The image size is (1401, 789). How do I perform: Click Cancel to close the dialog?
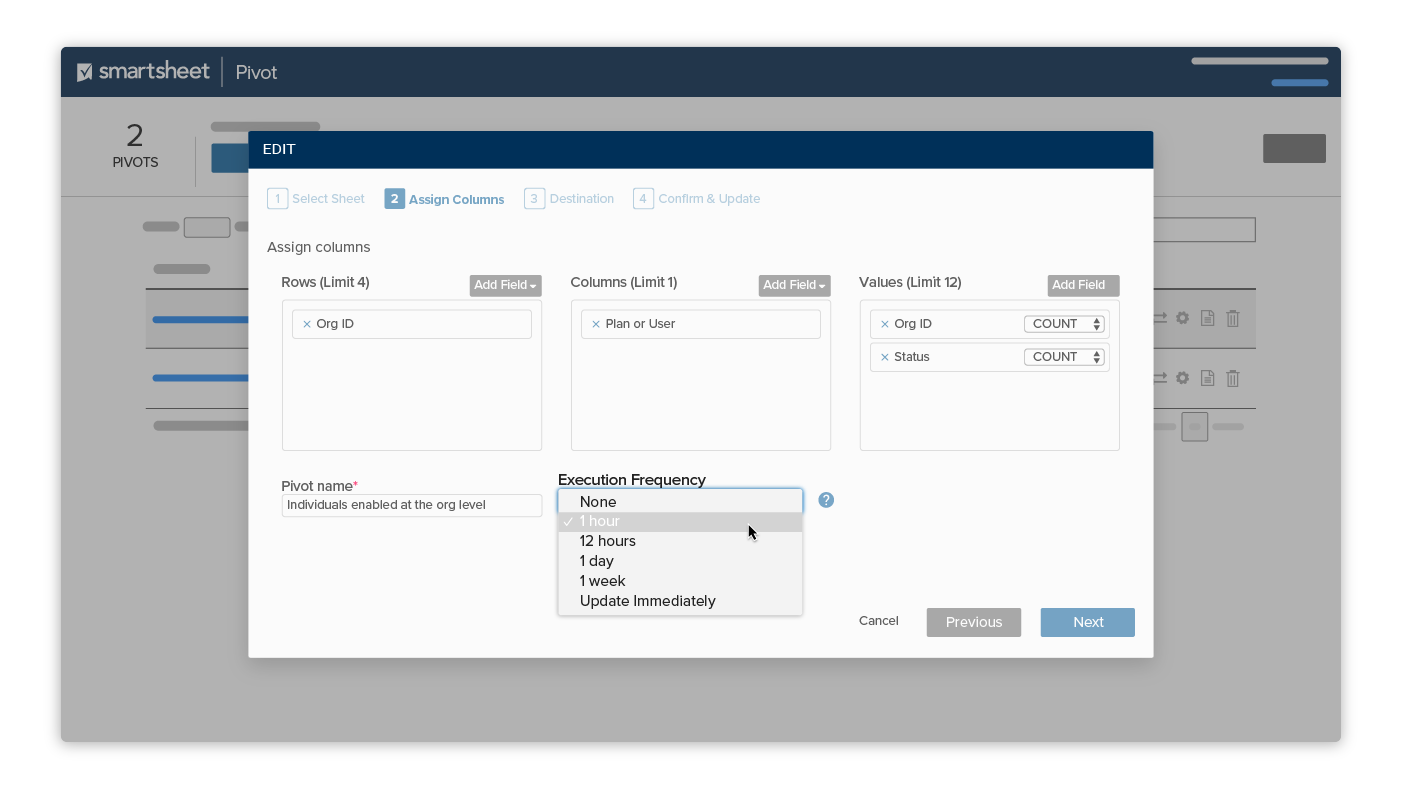(878, 621)
